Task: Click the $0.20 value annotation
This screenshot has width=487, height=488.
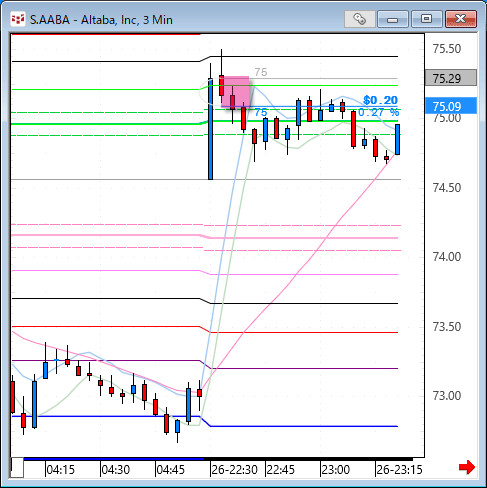Action: (380, 100)
